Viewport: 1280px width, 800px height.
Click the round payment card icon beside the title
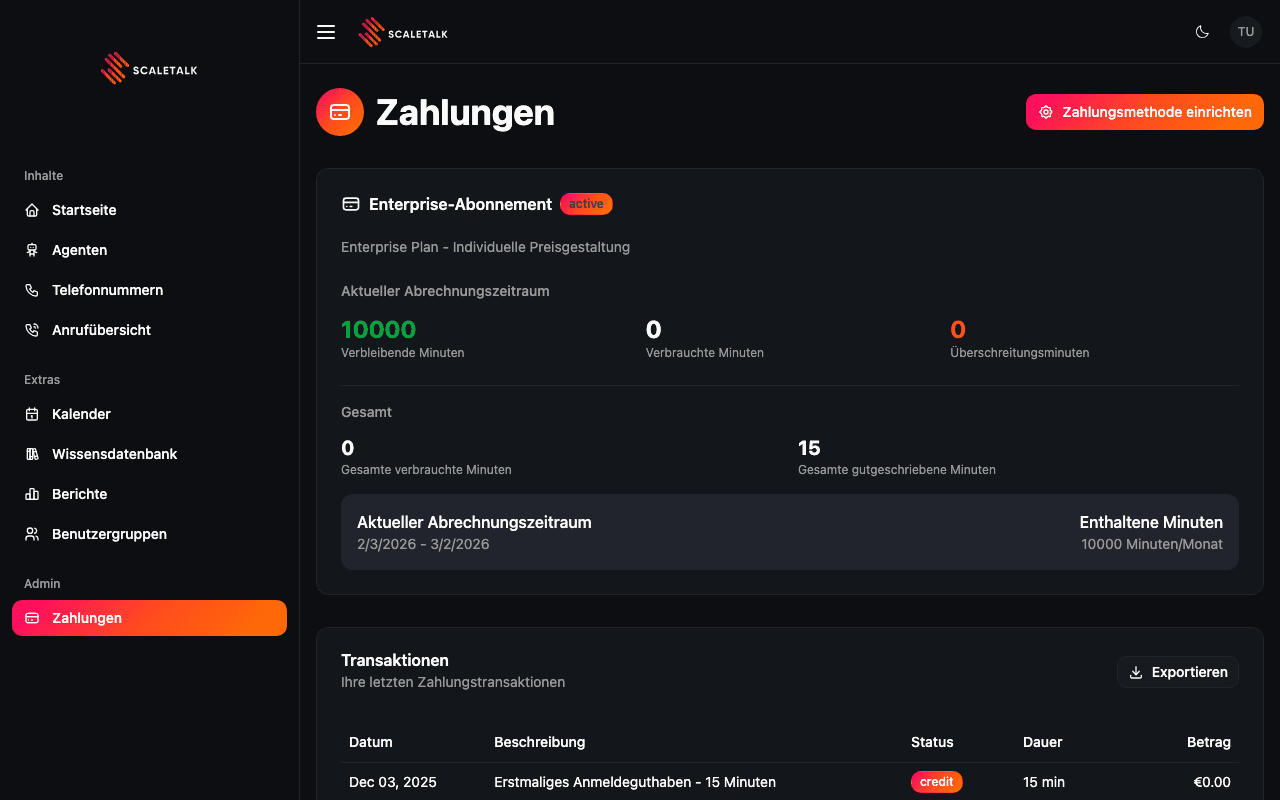[340, 112]
